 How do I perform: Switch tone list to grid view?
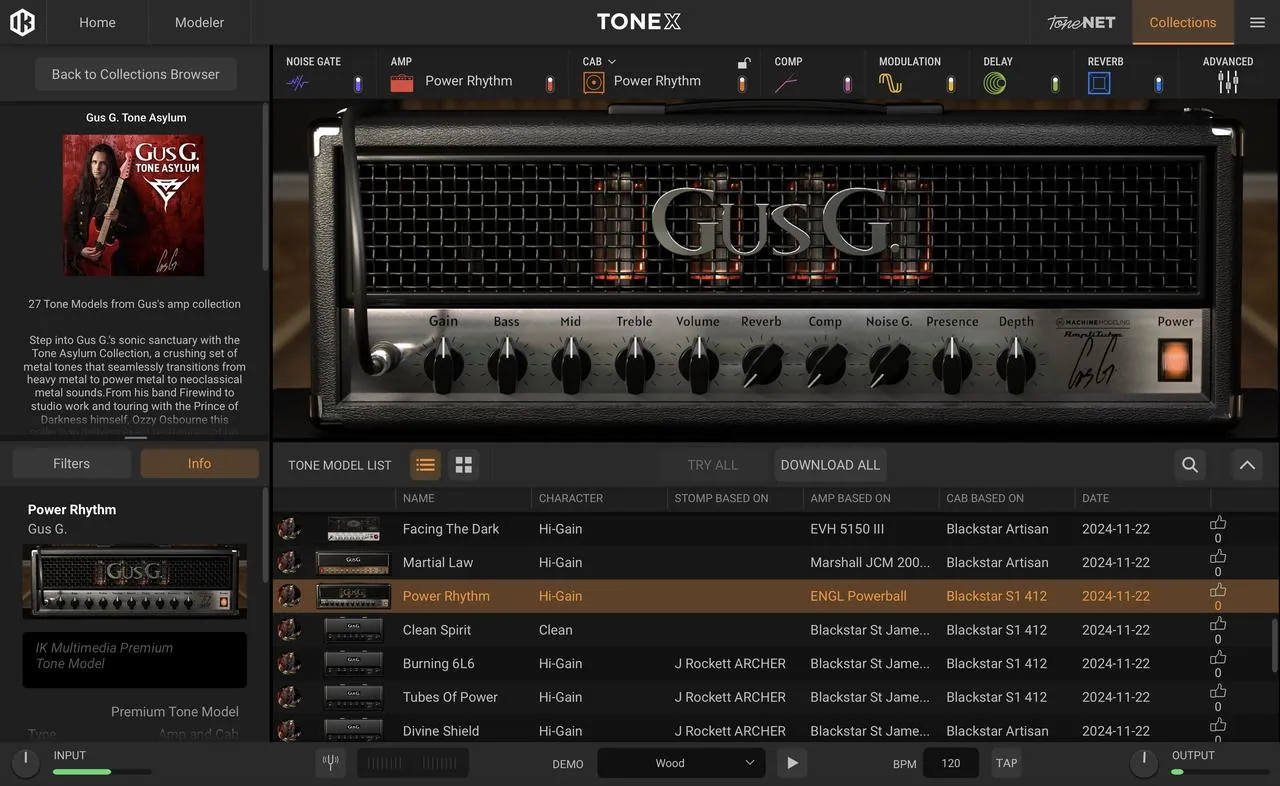[463, 465]
